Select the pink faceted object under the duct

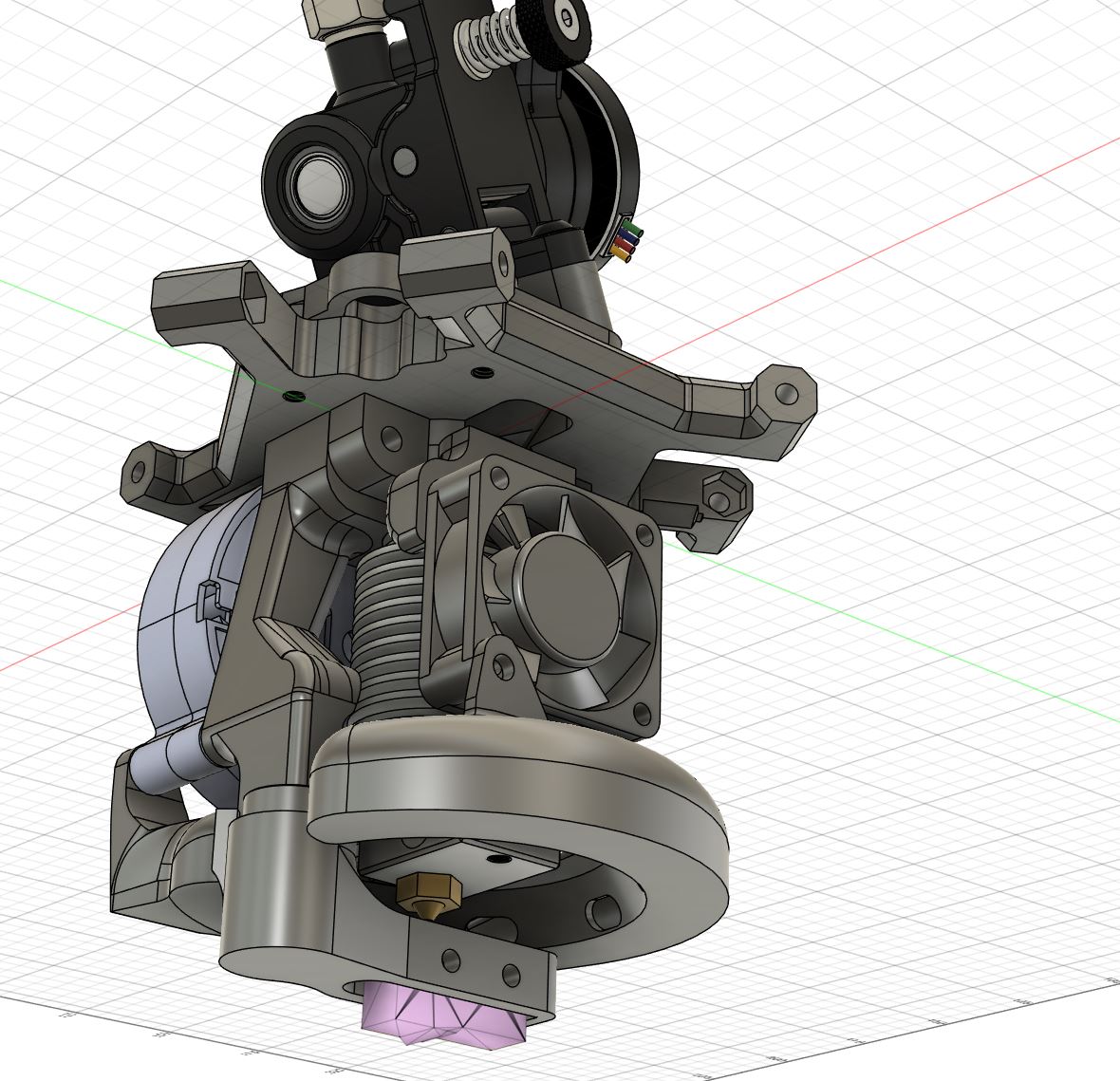443,1014
